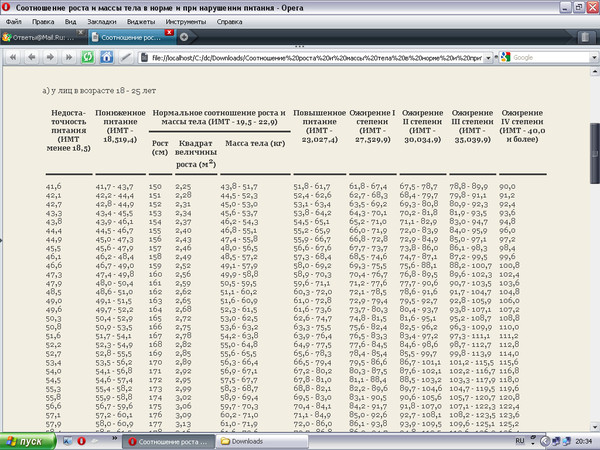Select Соотношение роста taskbar button
This screenshot has width=600, height=450.
pos(168,442)
